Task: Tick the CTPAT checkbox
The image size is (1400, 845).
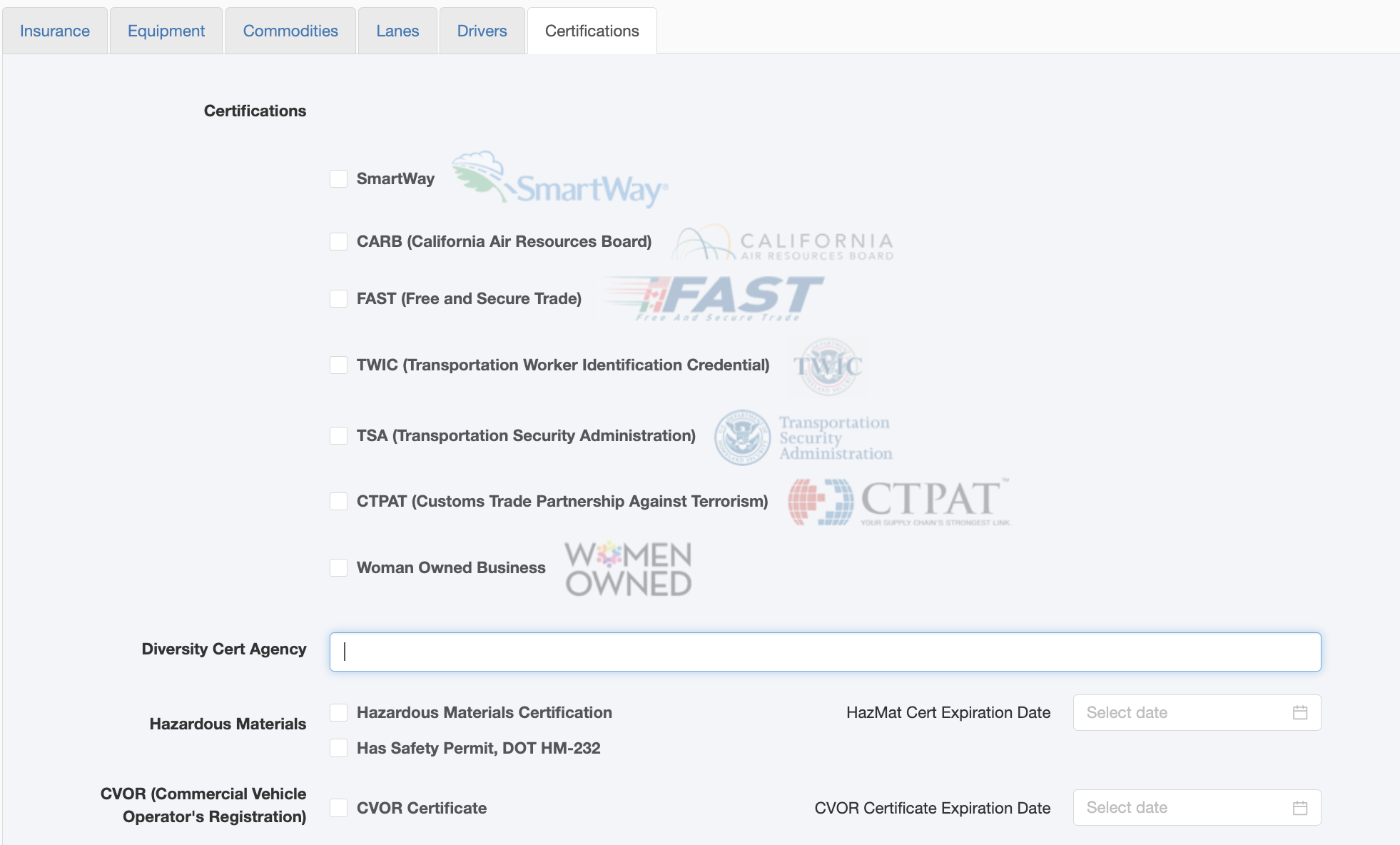Action: pos(339,501)
